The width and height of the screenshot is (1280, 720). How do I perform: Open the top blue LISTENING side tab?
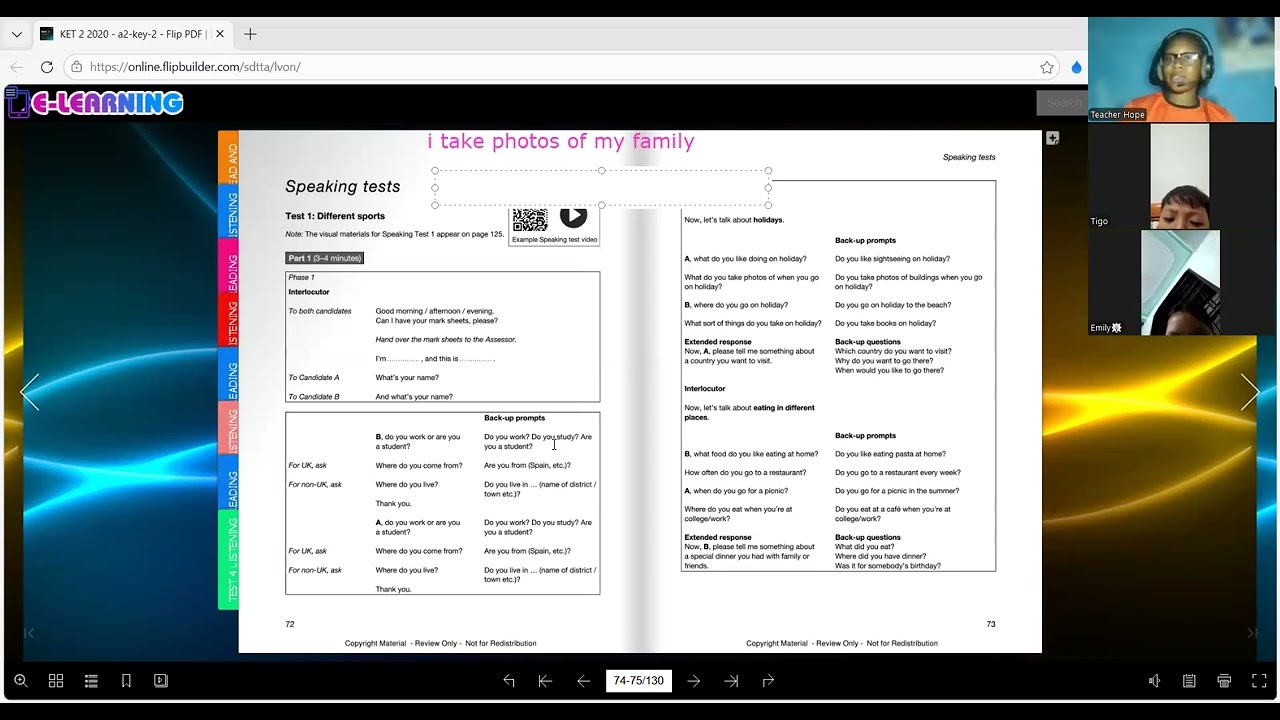(x=229, y=212)
